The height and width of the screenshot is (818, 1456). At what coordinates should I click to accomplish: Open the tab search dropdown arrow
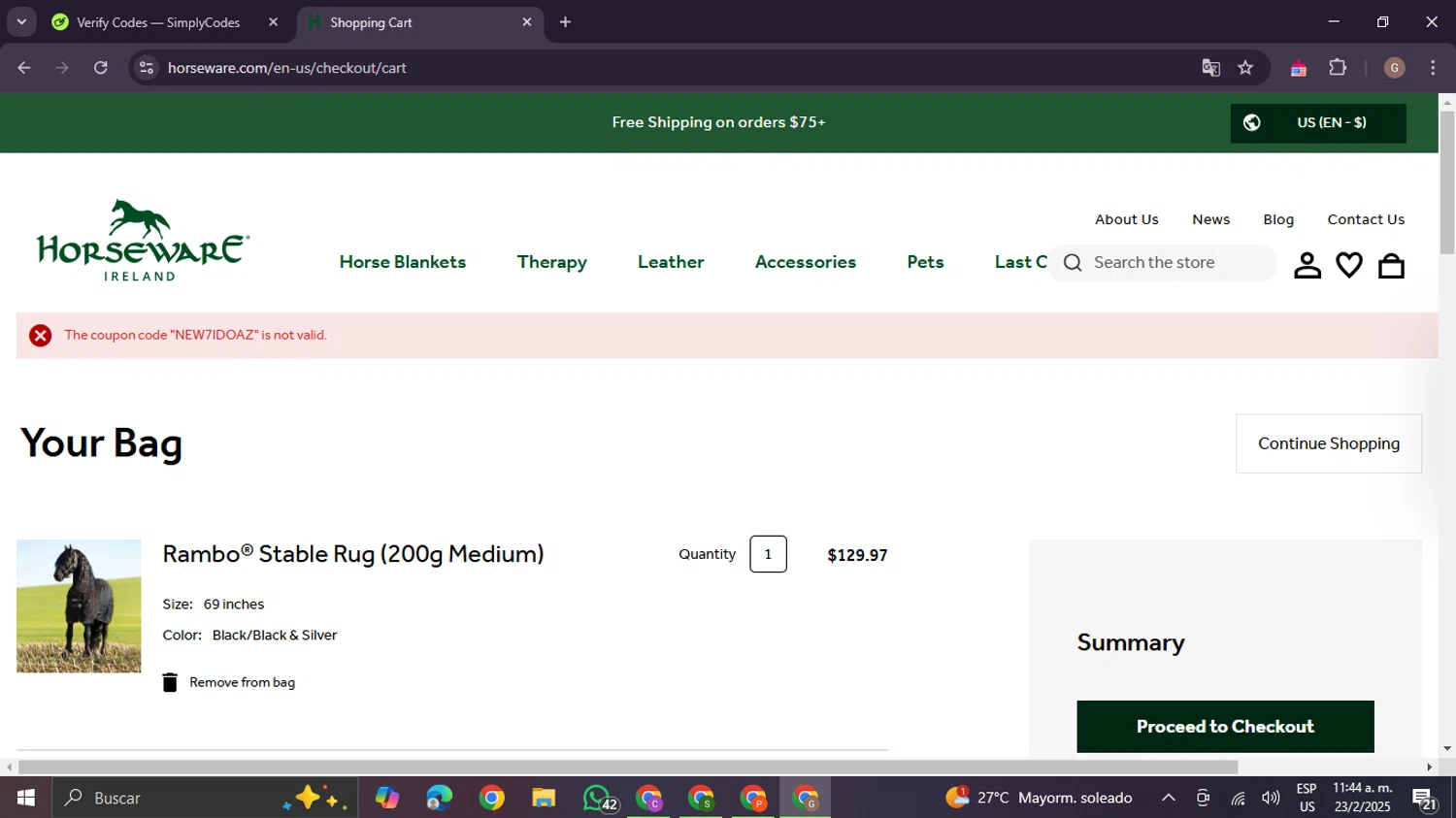(21, 22)
